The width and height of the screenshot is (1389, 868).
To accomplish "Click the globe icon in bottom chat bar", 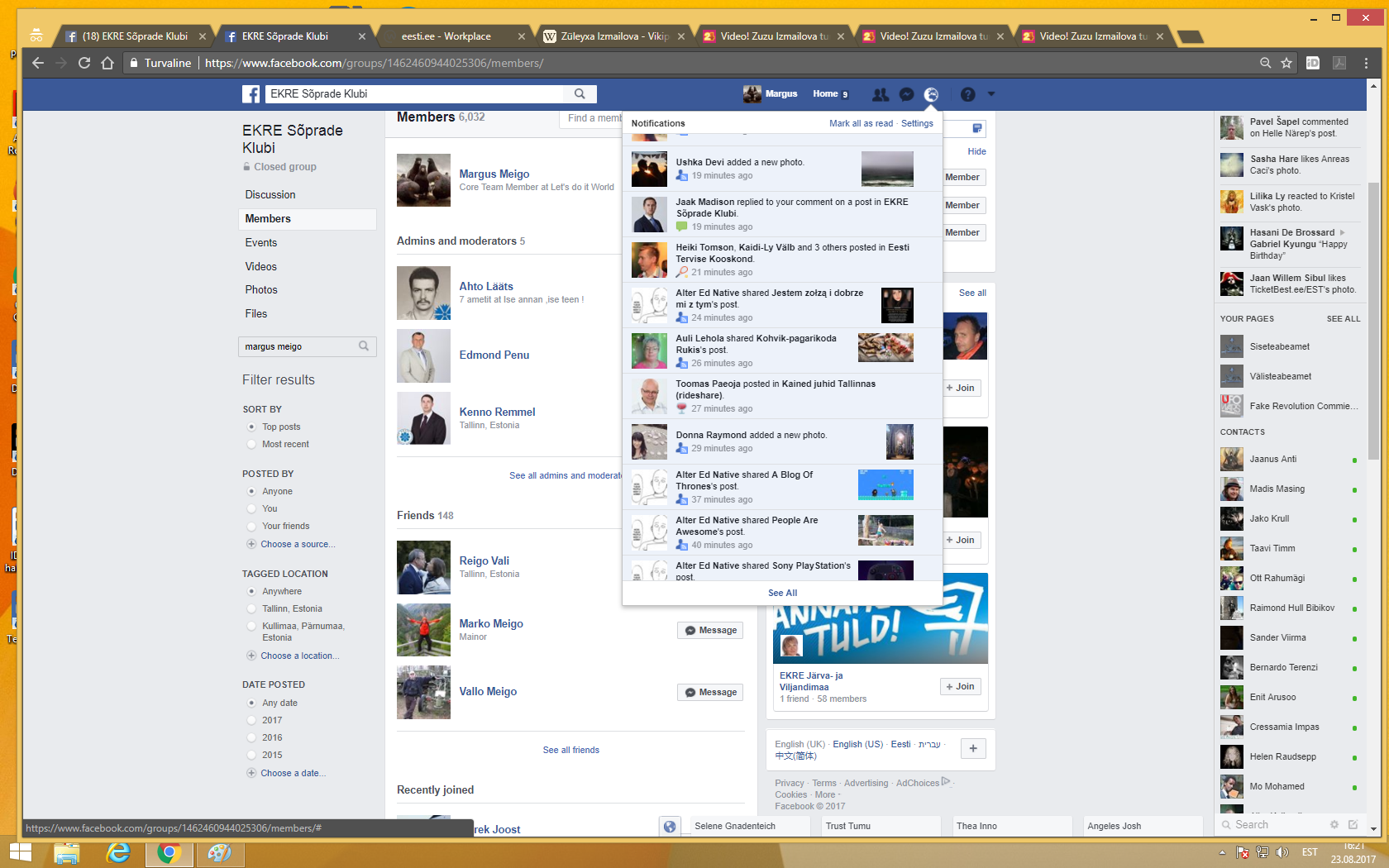I will [x=670, y=826].
